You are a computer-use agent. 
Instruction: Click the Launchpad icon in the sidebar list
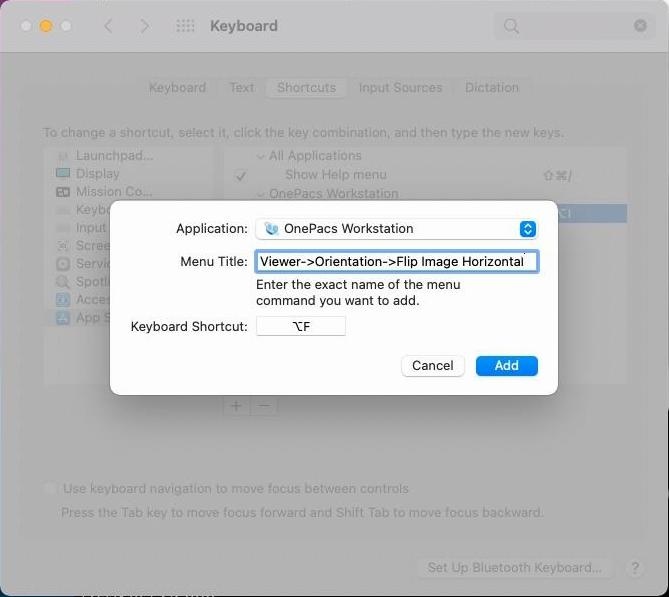click(x=63, y=156)
